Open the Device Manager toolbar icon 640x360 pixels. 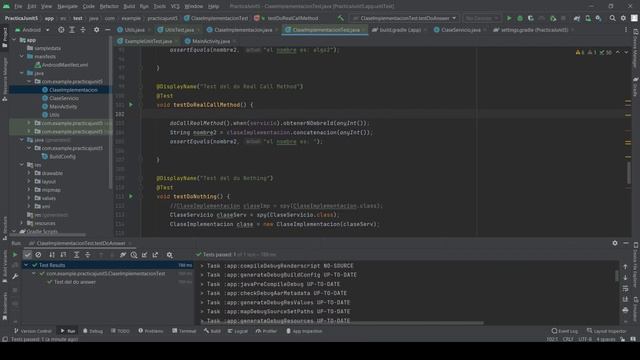pos(588,18)
